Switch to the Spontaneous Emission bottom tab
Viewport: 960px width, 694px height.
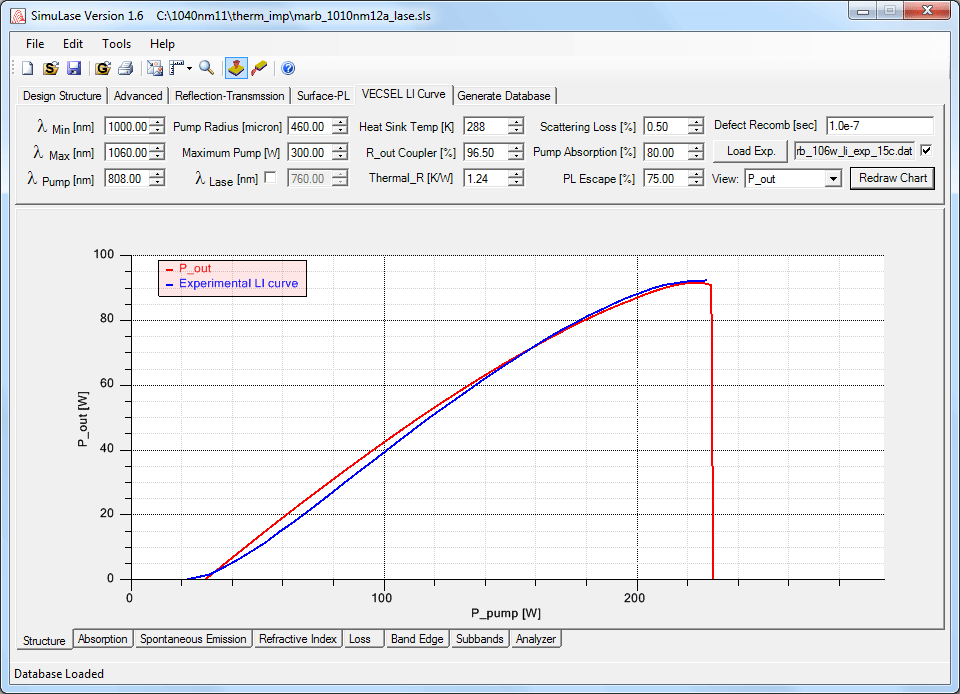193,639
